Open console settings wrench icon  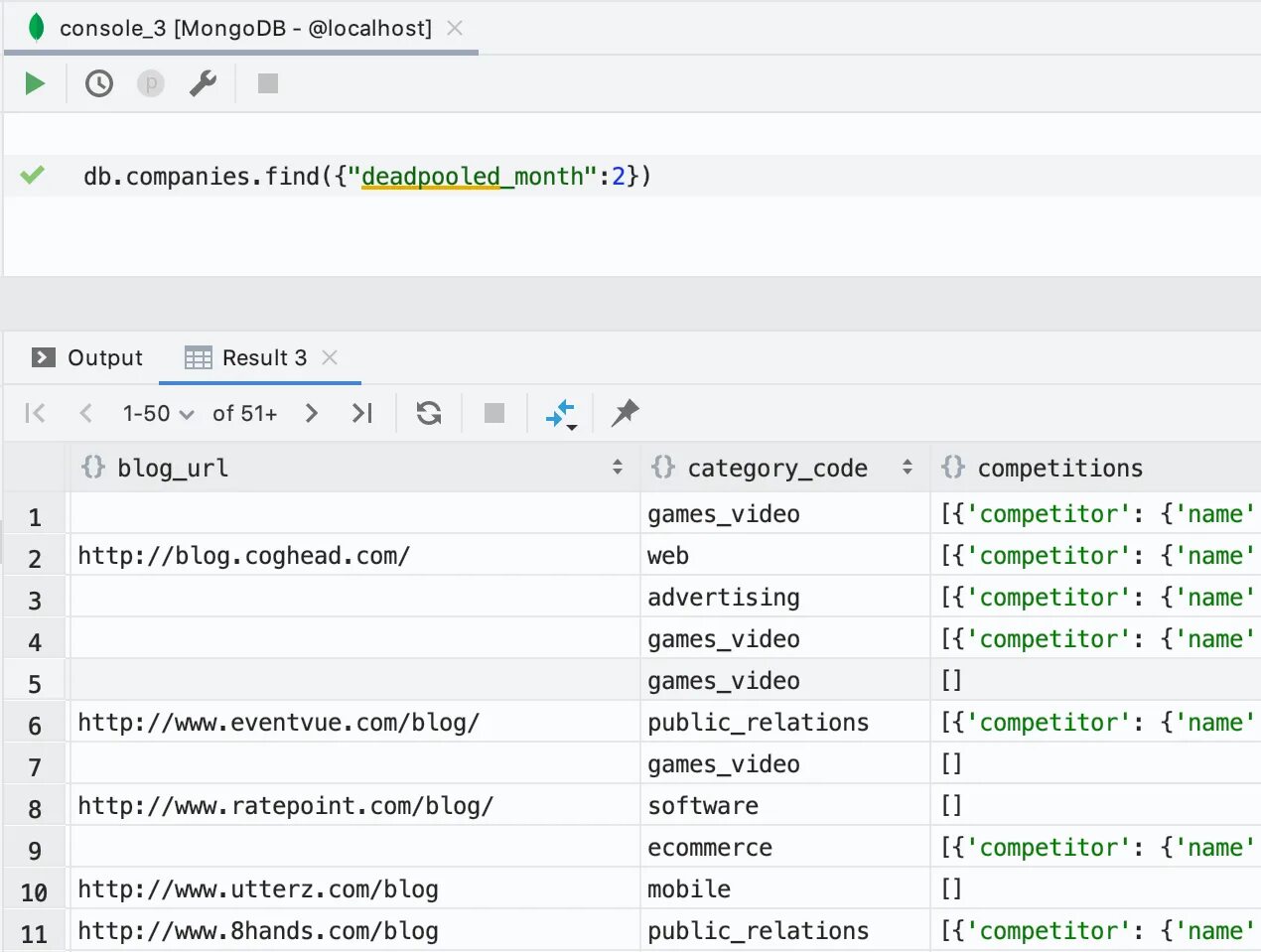203,83
